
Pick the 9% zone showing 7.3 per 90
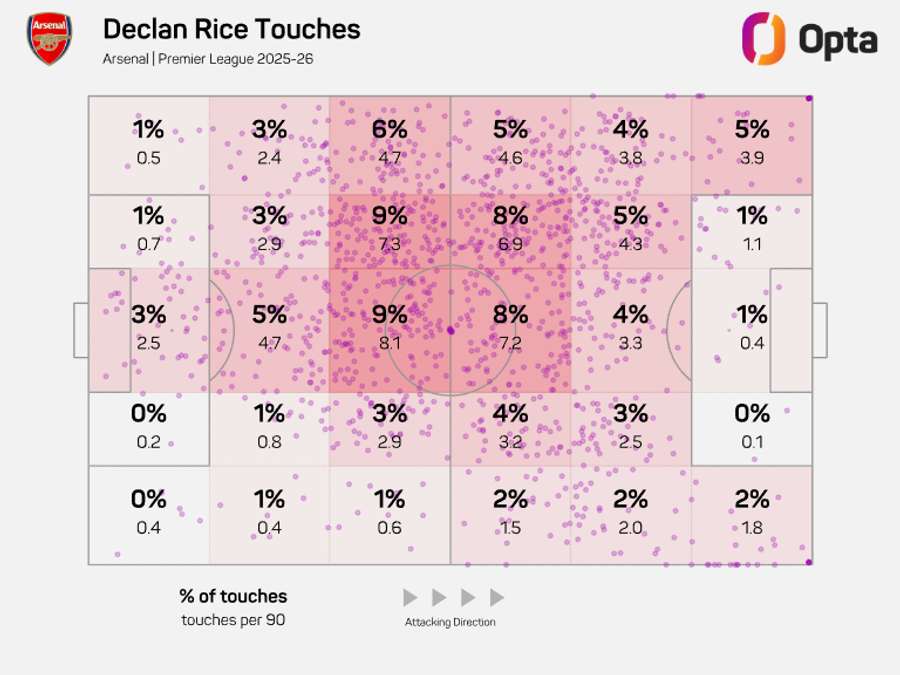[x=389, y=230]
